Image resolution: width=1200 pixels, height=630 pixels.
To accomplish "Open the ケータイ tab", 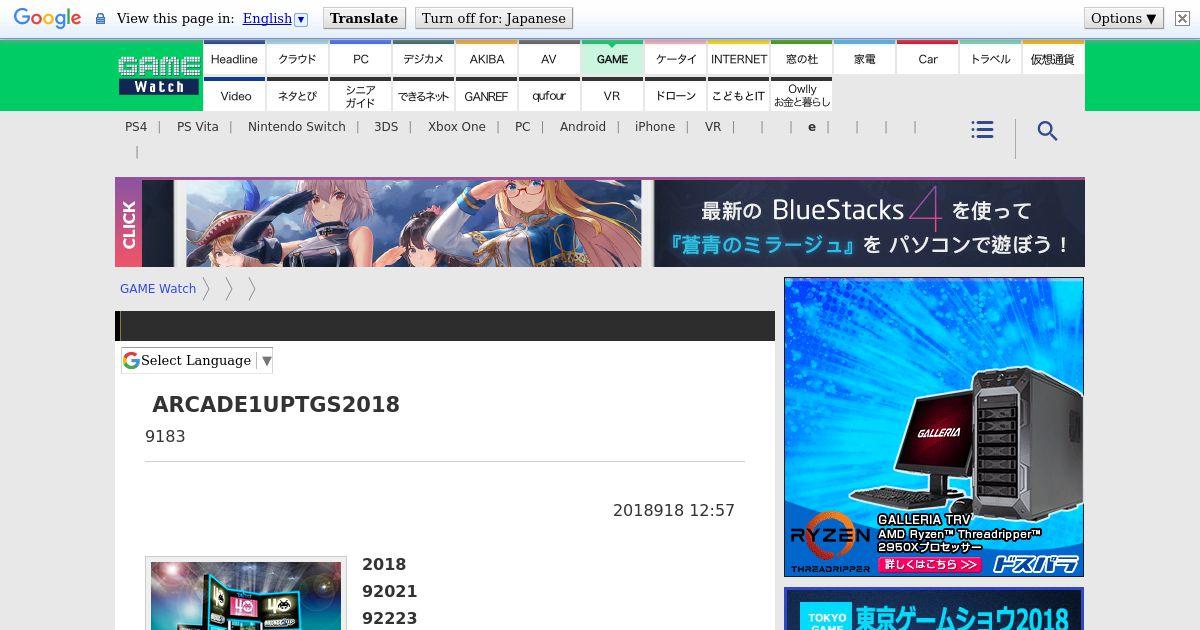I will (x=675, y=59).
